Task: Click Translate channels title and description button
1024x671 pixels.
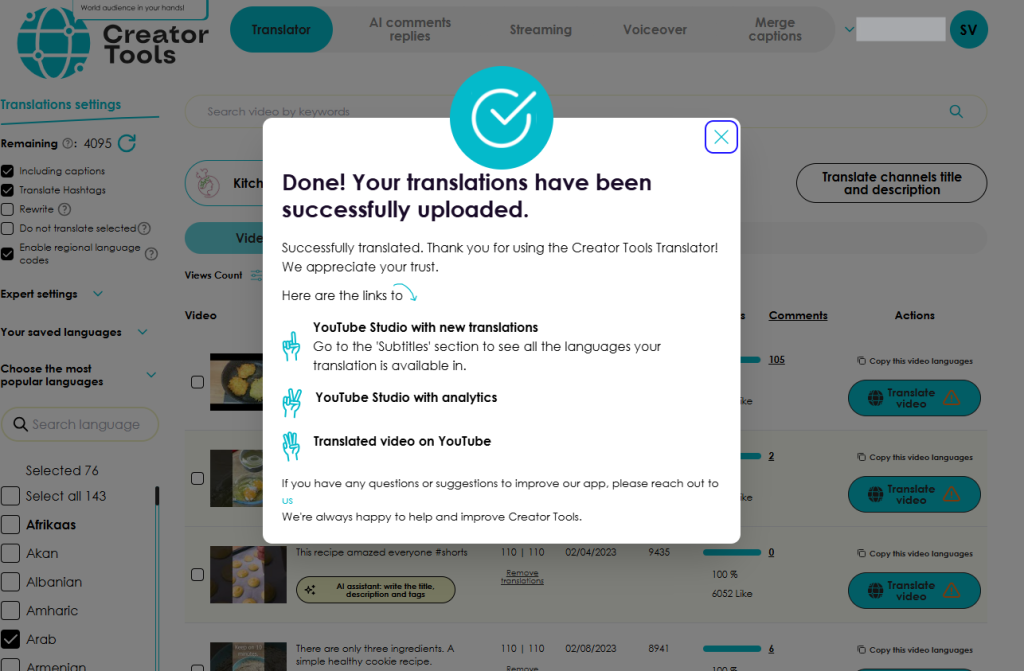Action: 891,183
